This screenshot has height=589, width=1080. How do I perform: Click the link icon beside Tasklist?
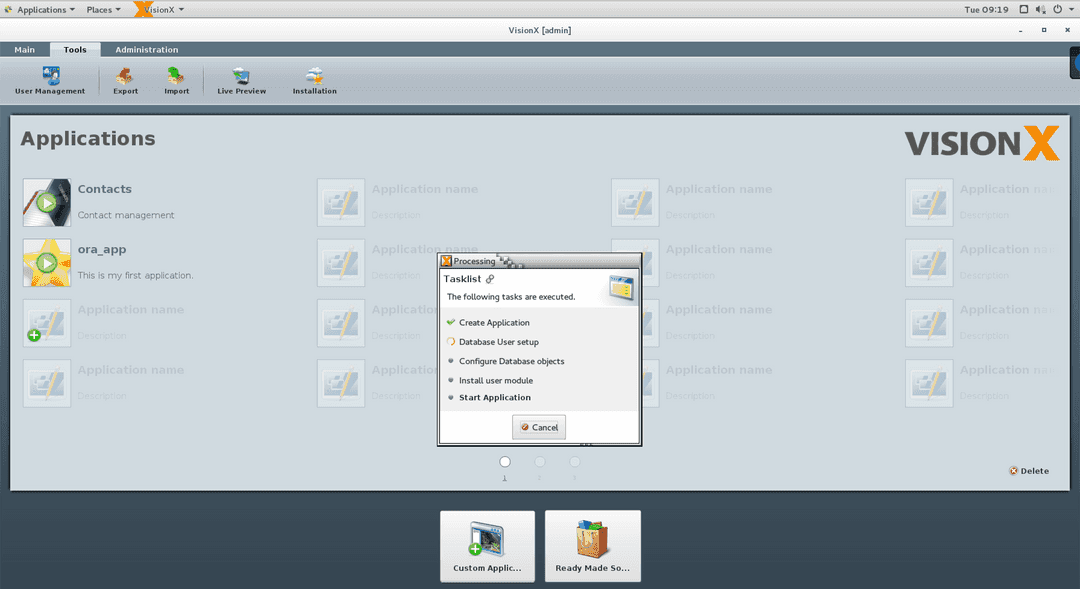pyautogui.click(x=490, y=279)
